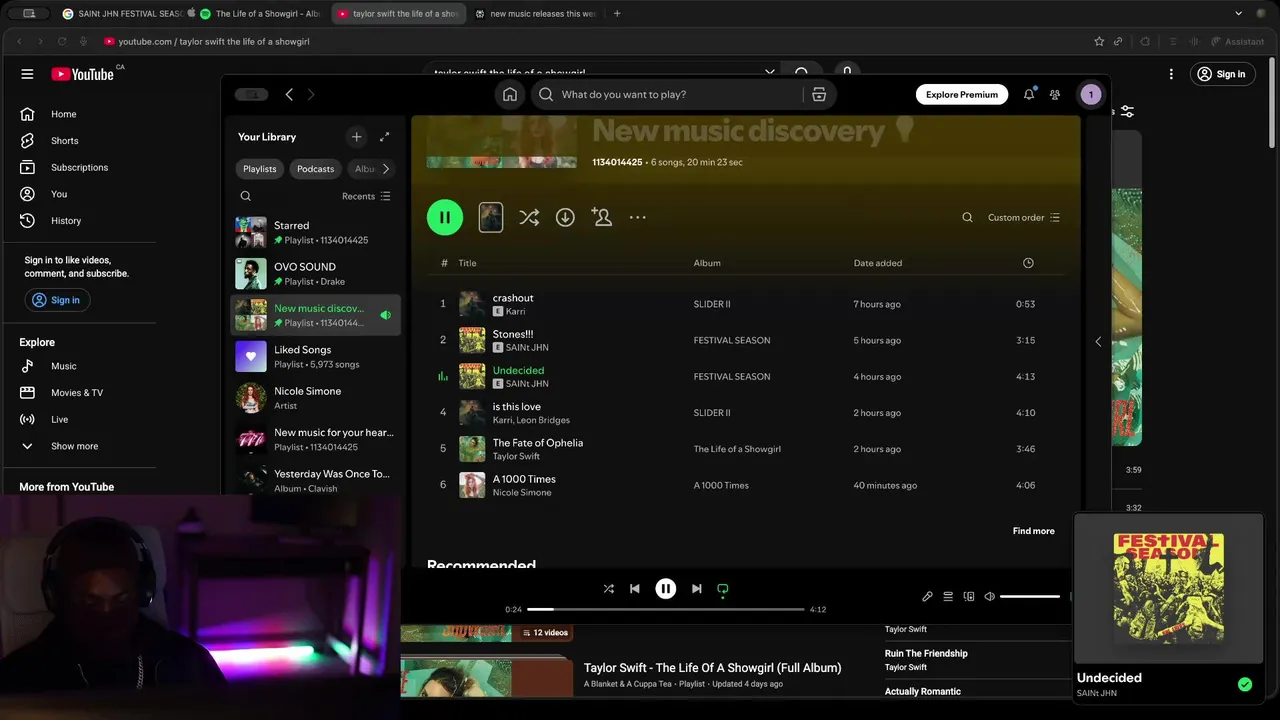Invite collaborators to the playlist
This screenshot has height=720, width=1280.
pos(601,217)
